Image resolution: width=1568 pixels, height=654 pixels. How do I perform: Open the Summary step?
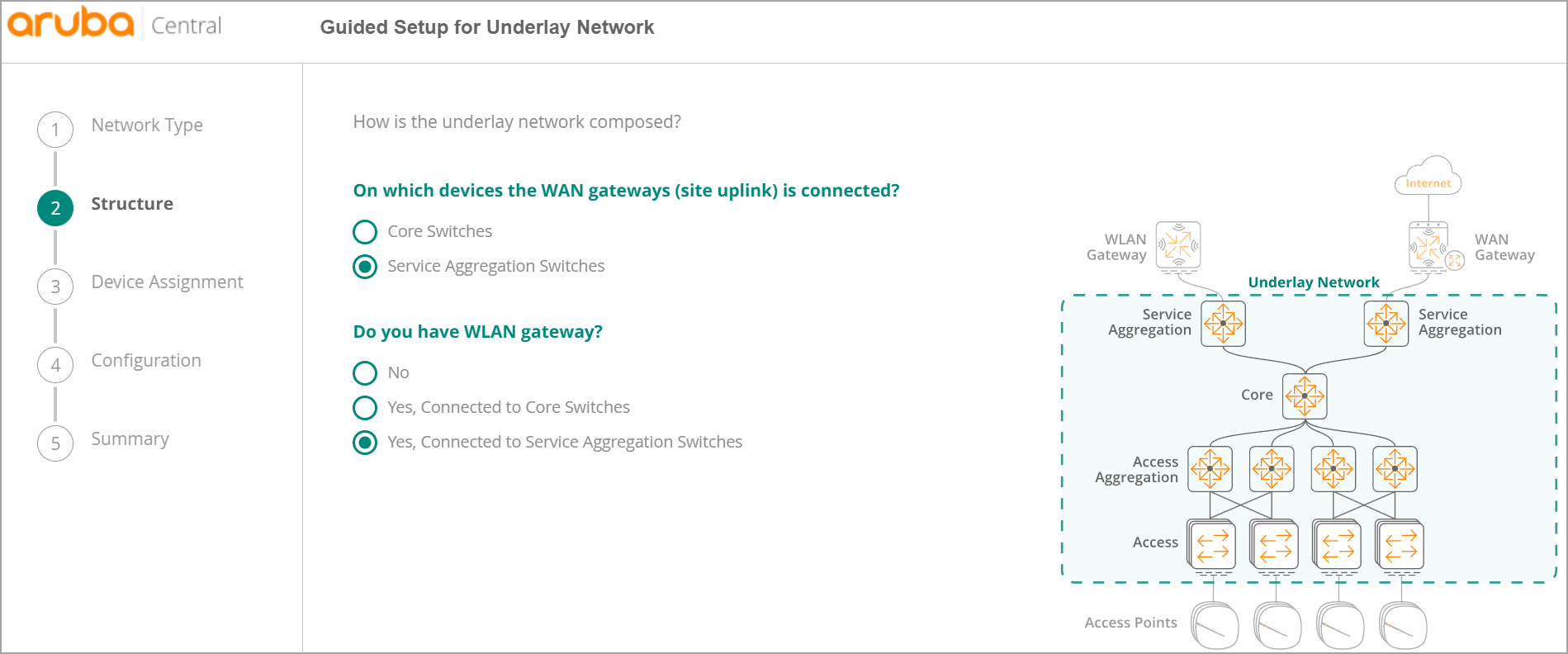click(x=130, y=439)
